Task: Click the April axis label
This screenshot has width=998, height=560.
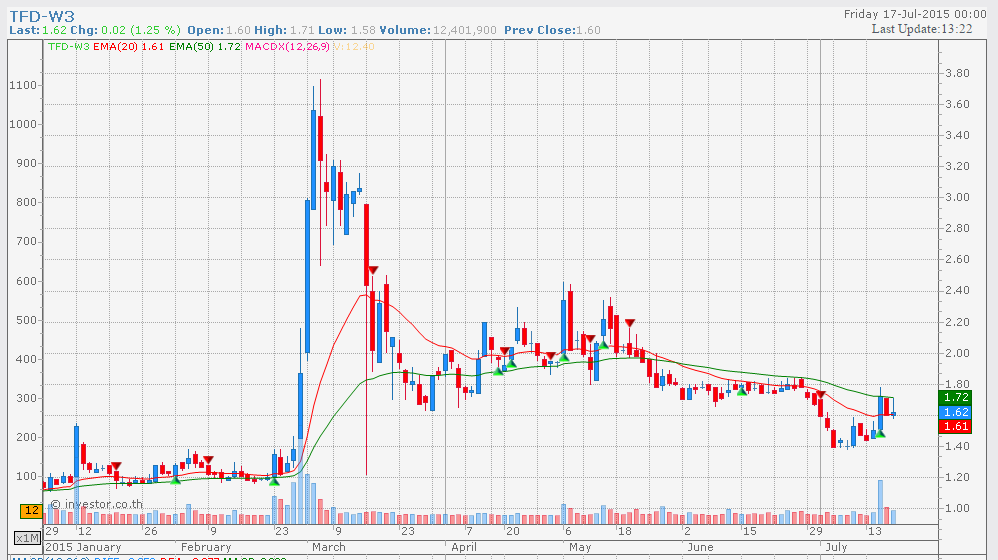Action: click(463, 547)
